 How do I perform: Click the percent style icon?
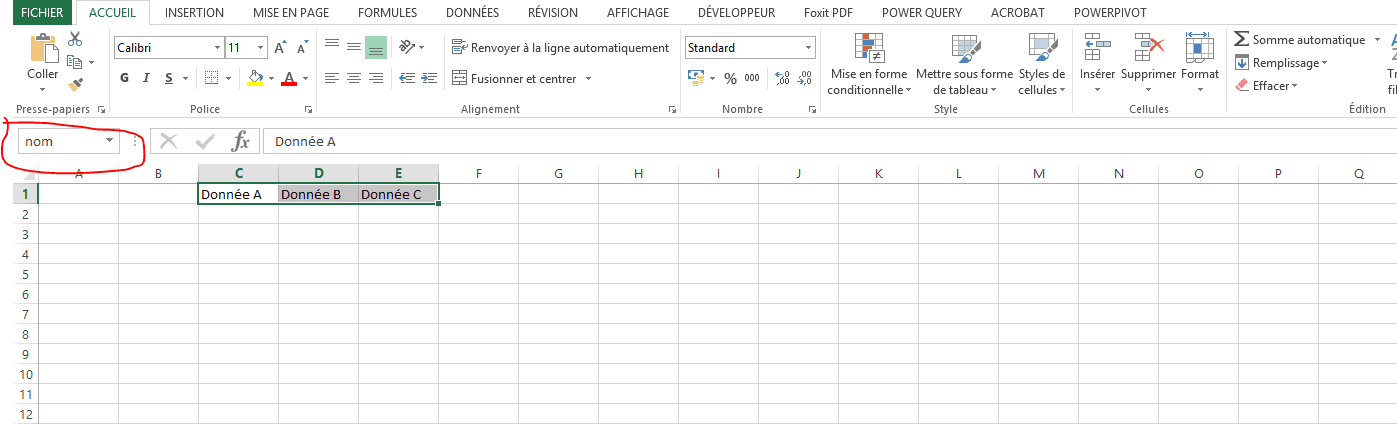pyautogui.click(x=730, y=78)
